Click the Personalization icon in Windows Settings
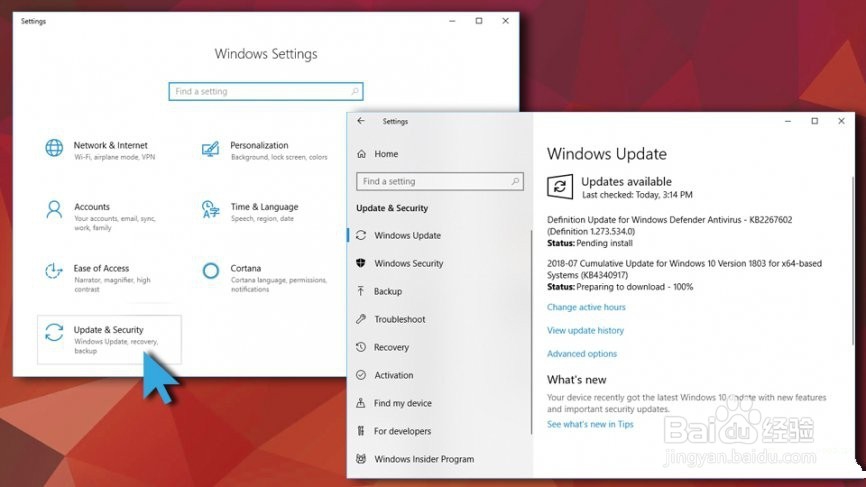Image resolution: width=866 pixels, height=487 pixels. pyautogui.click(x=210, y=149)
